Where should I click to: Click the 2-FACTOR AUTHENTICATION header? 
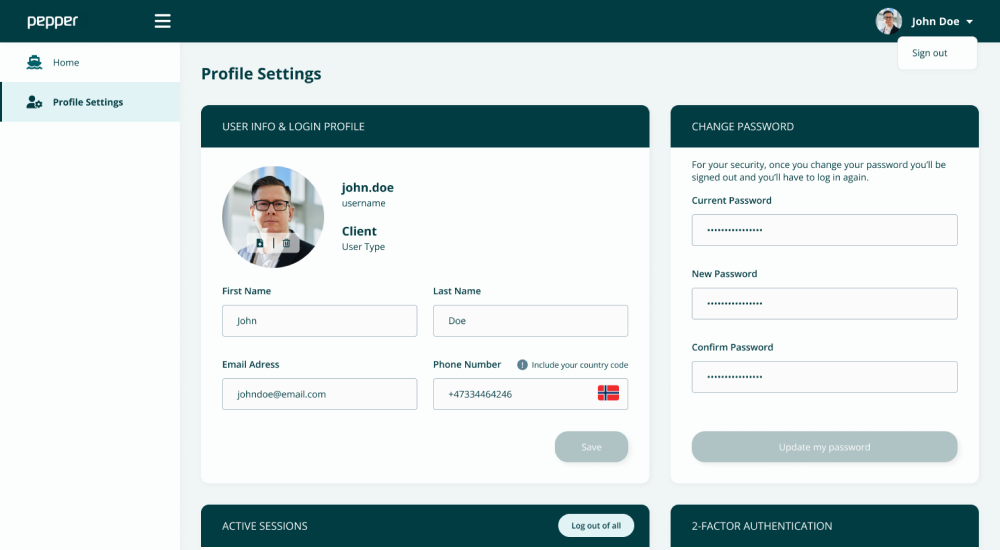(825, 526)
